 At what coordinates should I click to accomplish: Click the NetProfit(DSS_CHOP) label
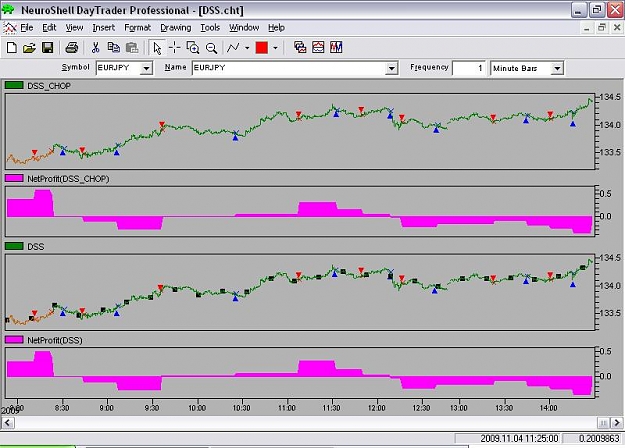[x=68, y=179]
